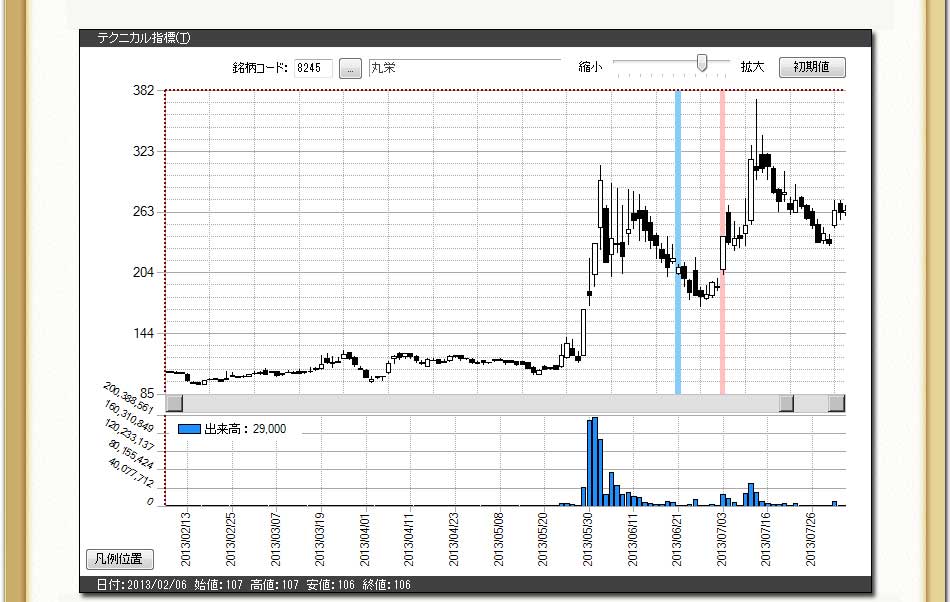Image resolution: width=950 pixels, height=602 pixels.
Task: Click the blue vertical marker line on chart
Action: point(678,240)
